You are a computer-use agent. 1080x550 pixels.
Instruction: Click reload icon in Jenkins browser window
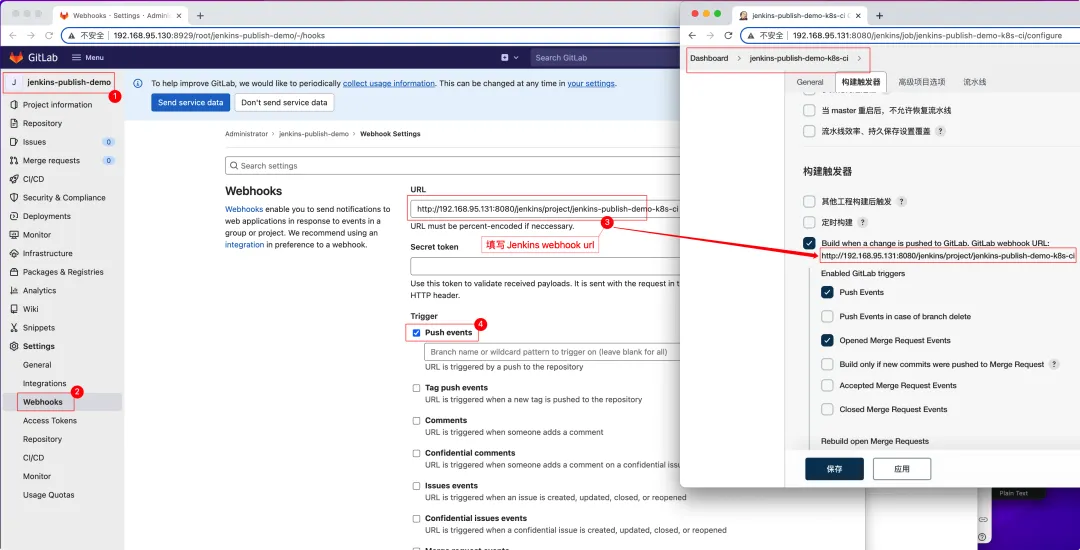point(728,35)
